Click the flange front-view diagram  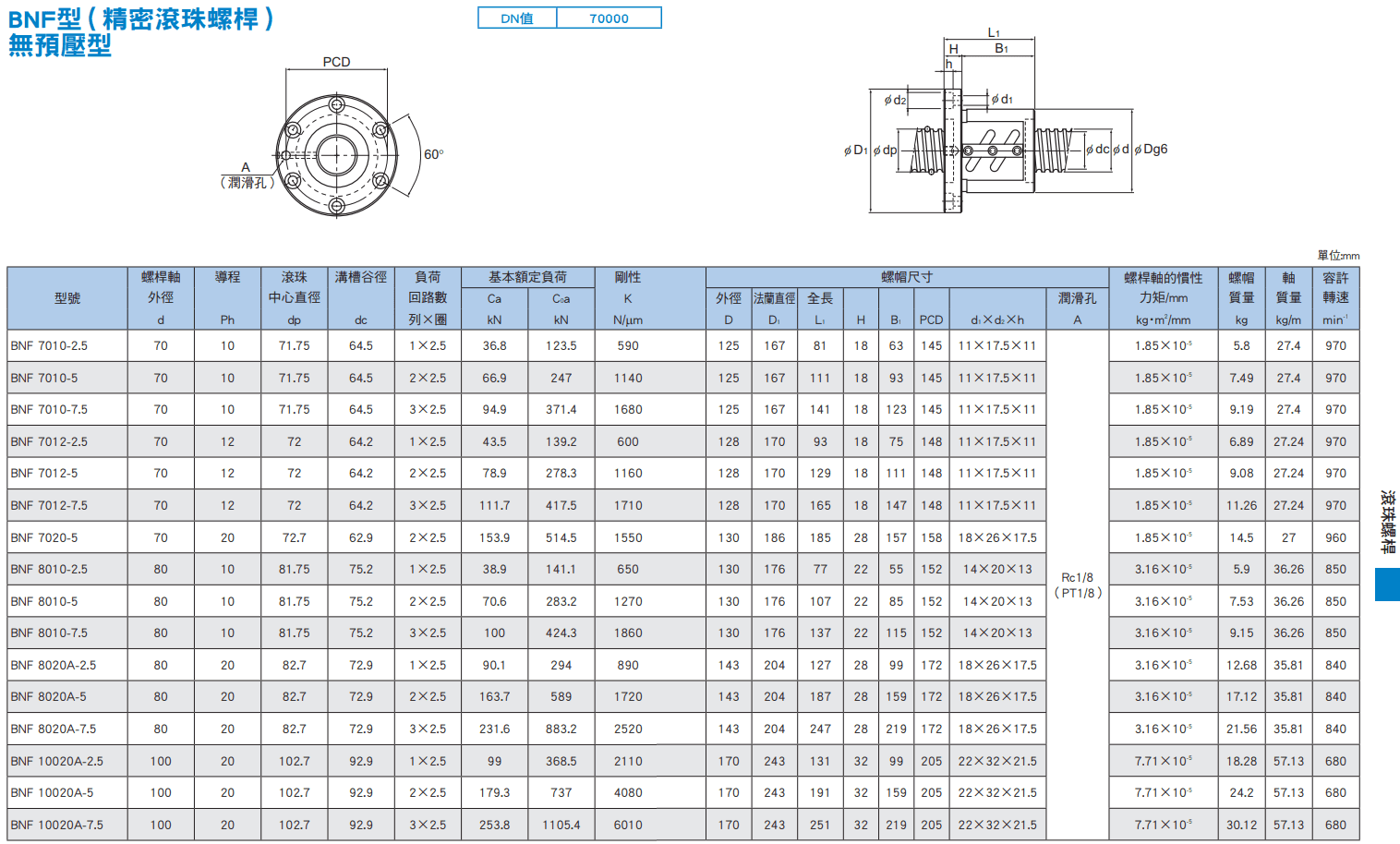pos(337,155)
